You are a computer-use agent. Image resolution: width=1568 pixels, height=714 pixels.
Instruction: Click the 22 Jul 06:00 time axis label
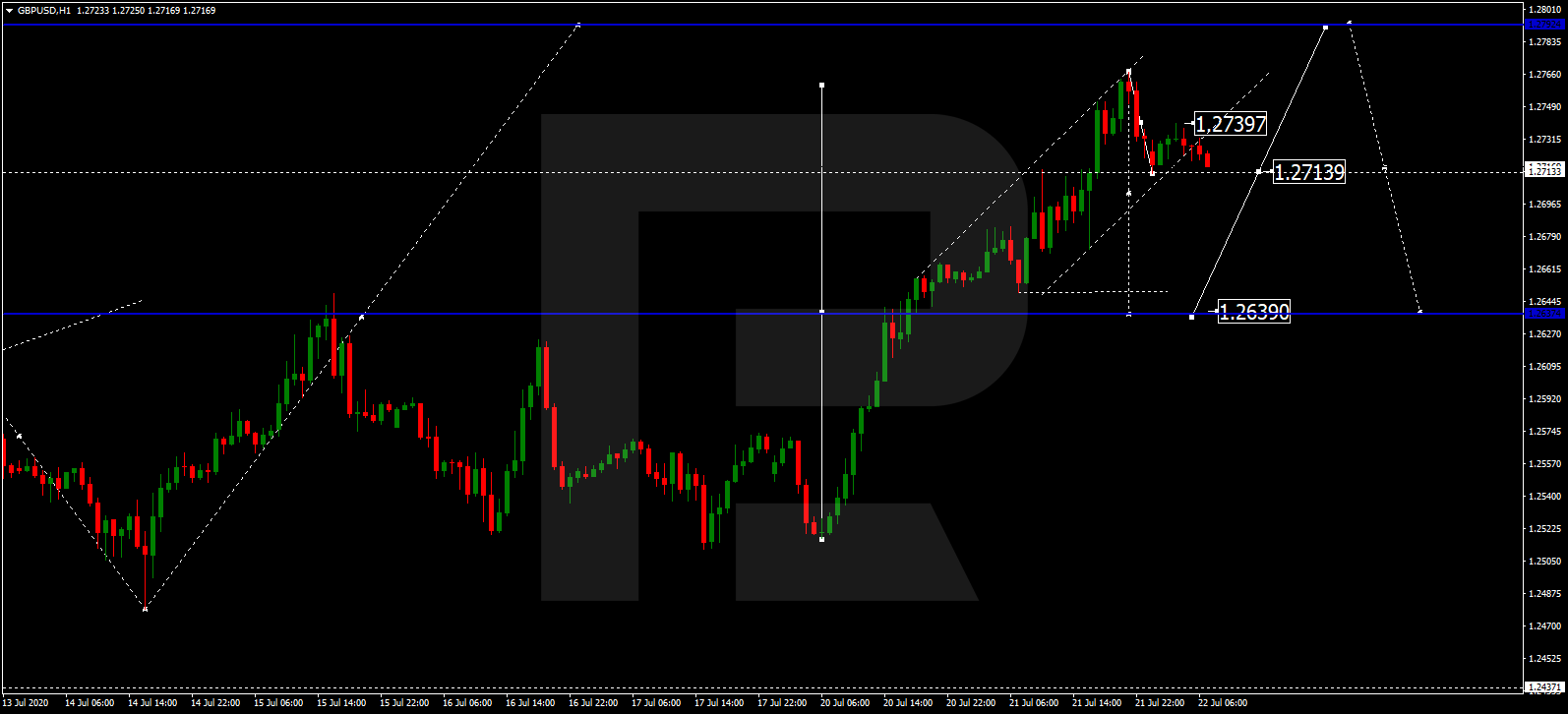coord(1223,703)
